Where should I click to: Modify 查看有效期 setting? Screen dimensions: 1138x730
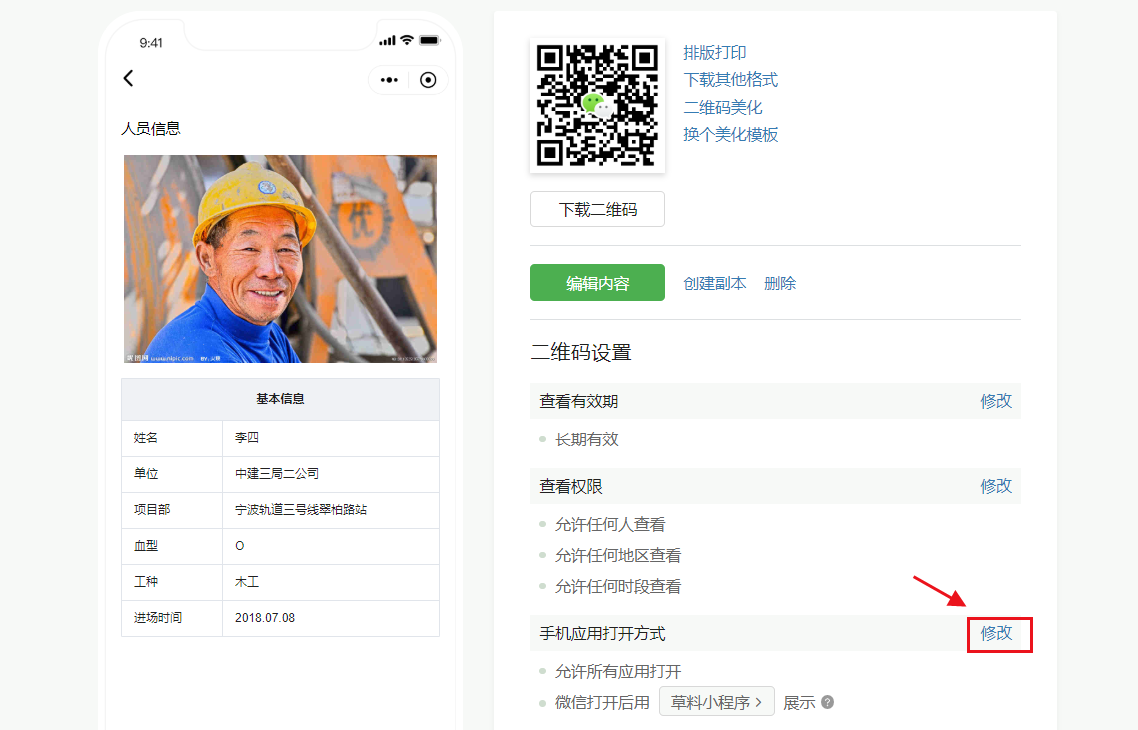coord(996,401)
